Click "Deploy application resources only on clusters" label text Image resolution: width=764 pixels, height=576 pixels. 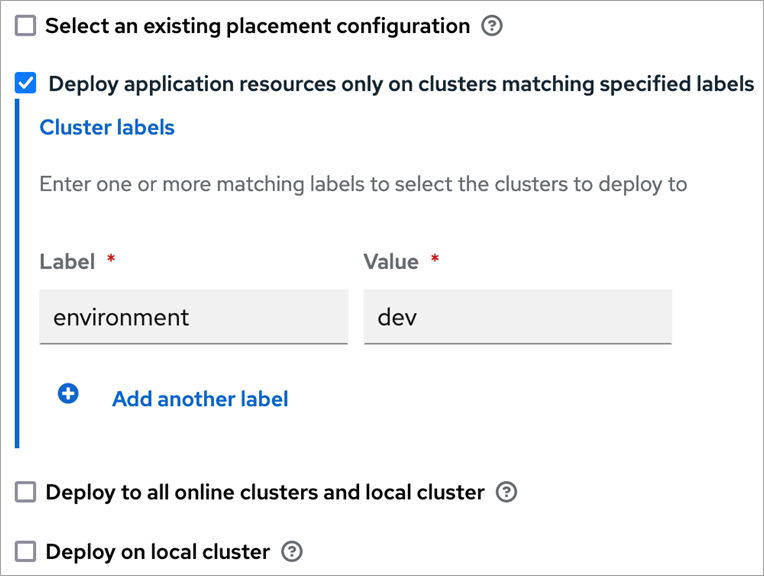pos(401,84)
